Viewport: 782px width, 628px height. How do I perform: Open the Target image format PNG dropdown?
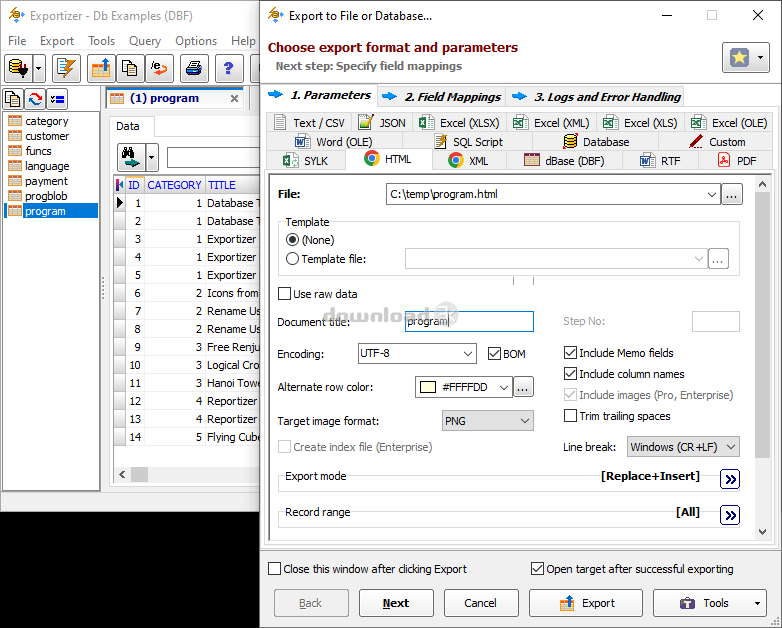click(x=525, y=421)
